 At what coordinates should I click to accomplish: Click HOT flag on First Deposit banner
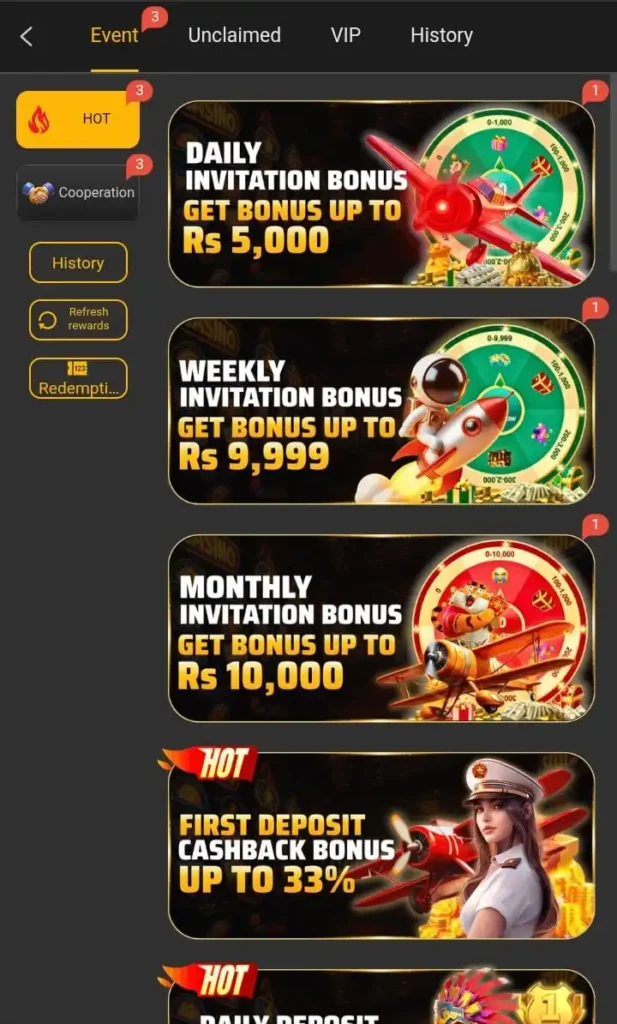click(209, 763)
